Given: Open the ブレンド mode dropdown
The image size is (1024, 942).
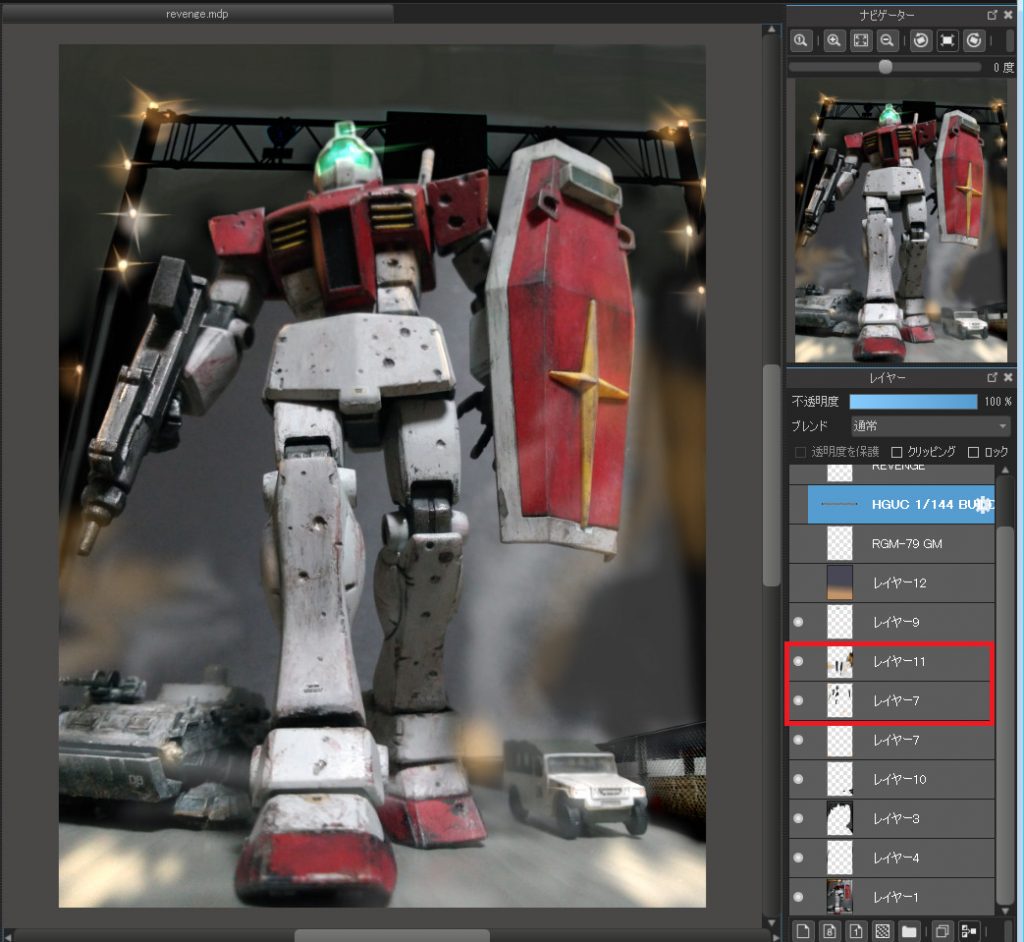Looking at the screenshot, I should click(x=930, y=426).
